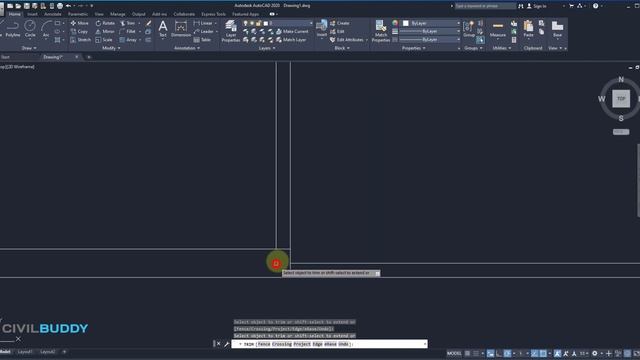Select the Polyline draw tool
The height and width of the screenshot is (360, 640).
coord(13,29)
